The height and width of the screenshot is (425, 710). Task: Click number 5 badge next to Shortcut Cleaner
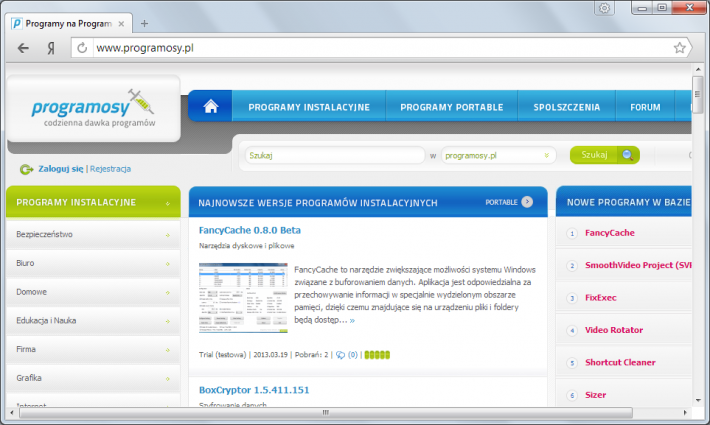pos(572,363)
